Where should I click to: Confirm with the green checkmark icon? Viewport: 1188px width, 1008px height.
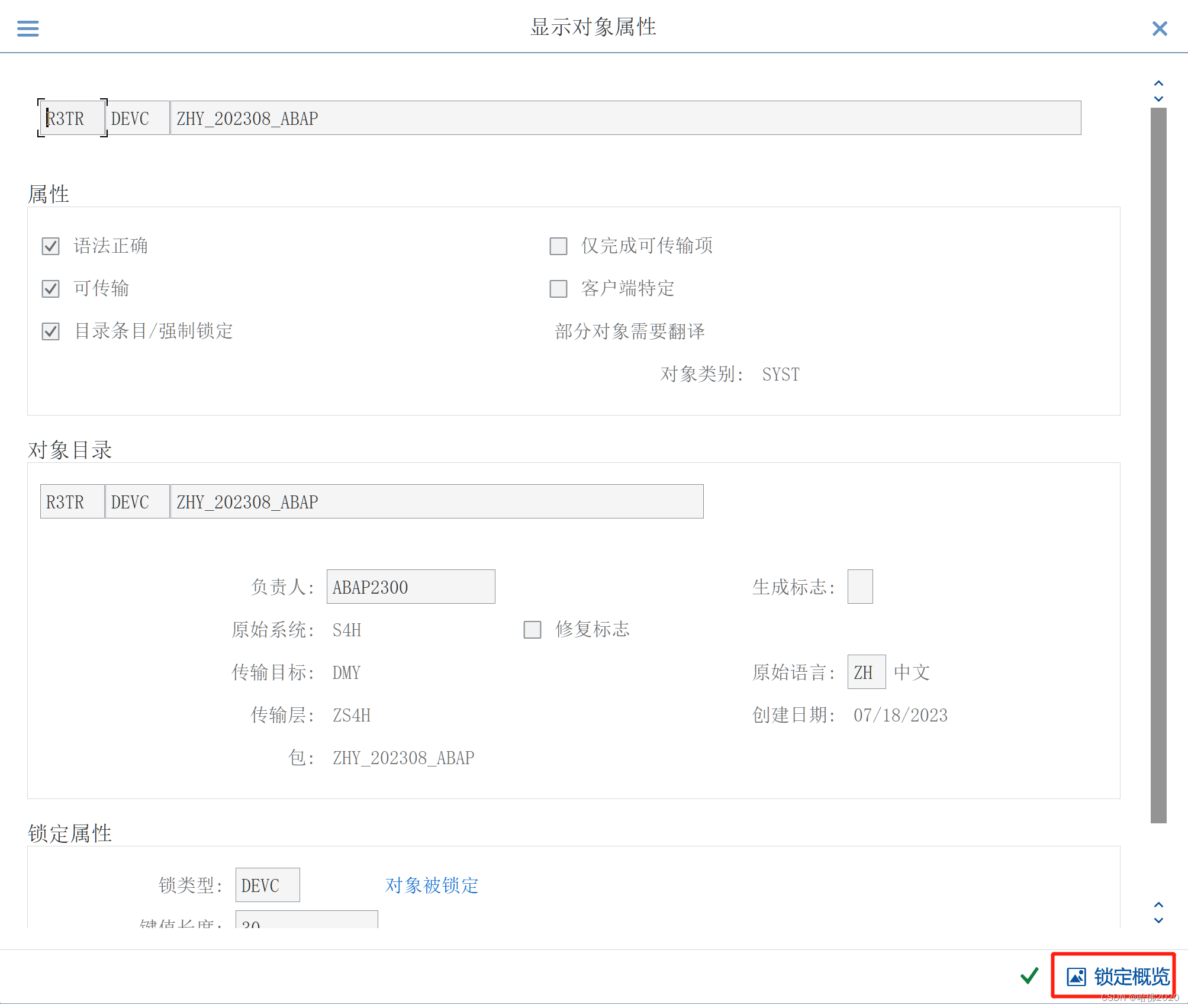(1029, 976)
